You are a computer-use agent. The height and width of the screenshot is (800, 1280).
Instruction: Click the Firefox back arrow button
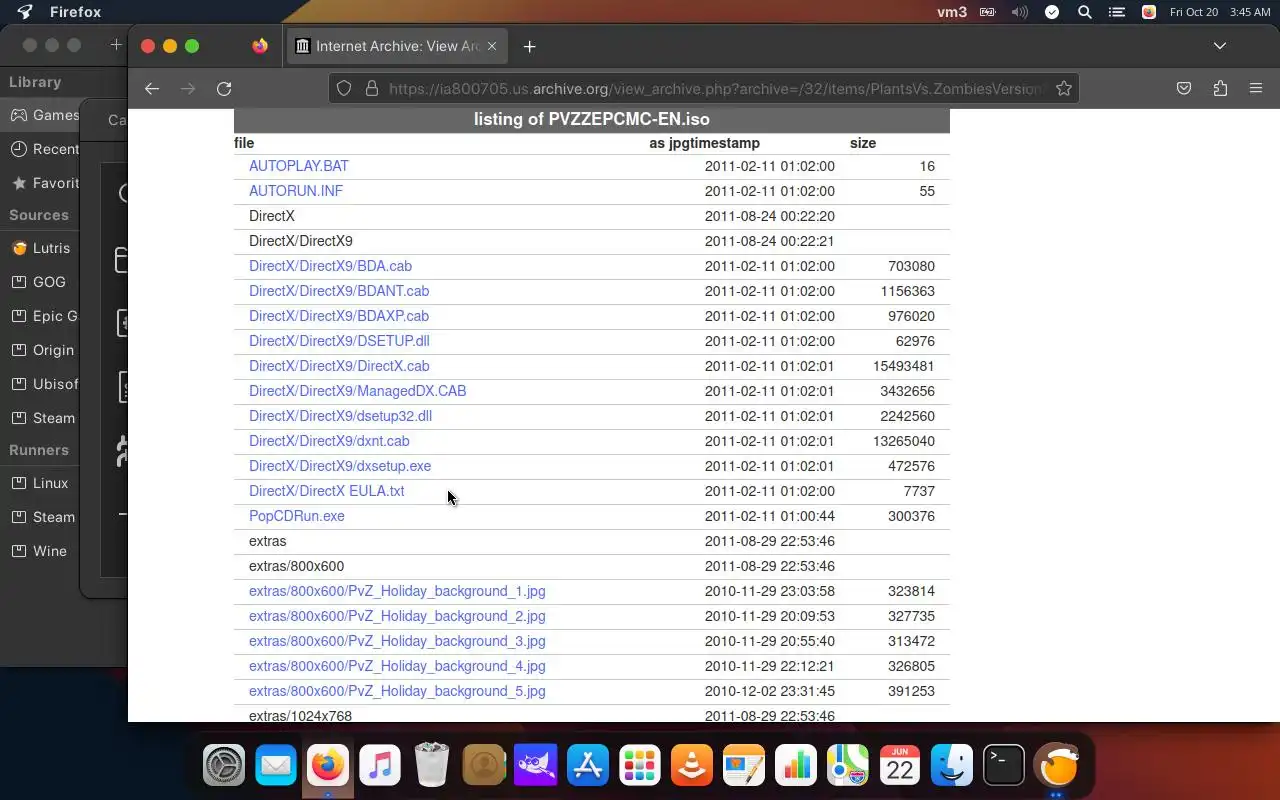click(x=152, y=89)
